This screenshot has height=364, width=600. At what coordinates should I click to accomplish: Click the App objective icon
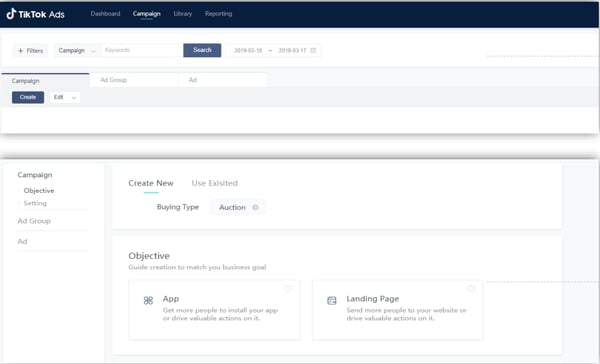(148, 300)
